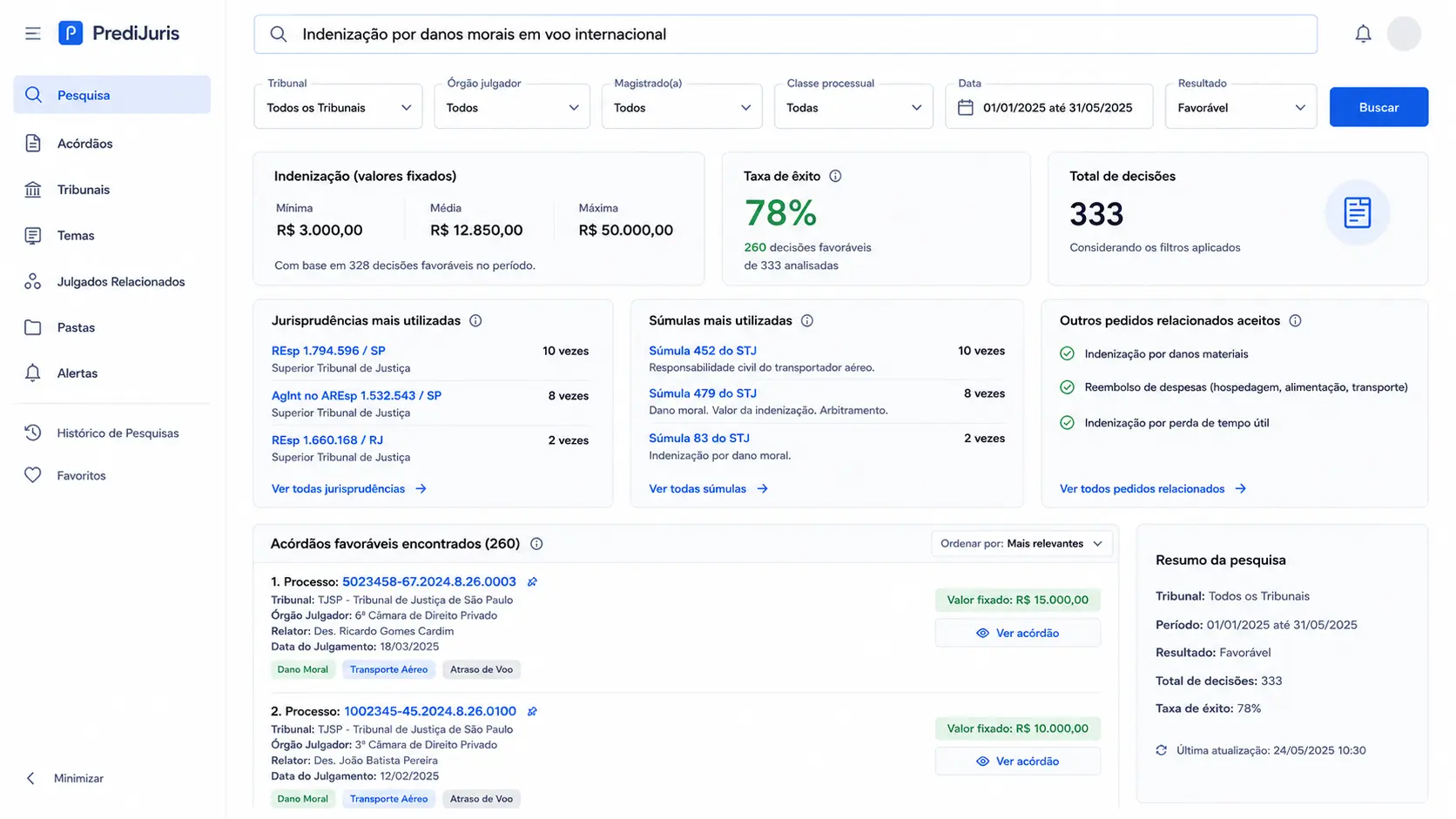This screenshot has height=819, width=1456.
Task: Open Súmula 479 do STJ link
Action: point(703,393)
